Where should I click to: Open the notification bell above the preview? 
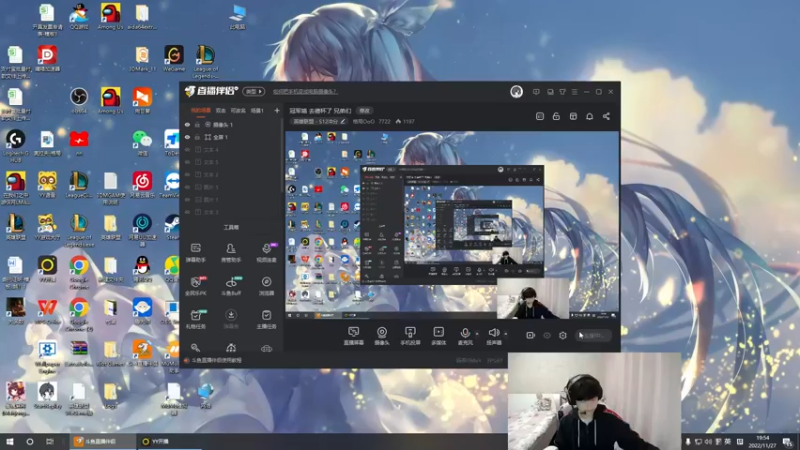tap(589, 116)
